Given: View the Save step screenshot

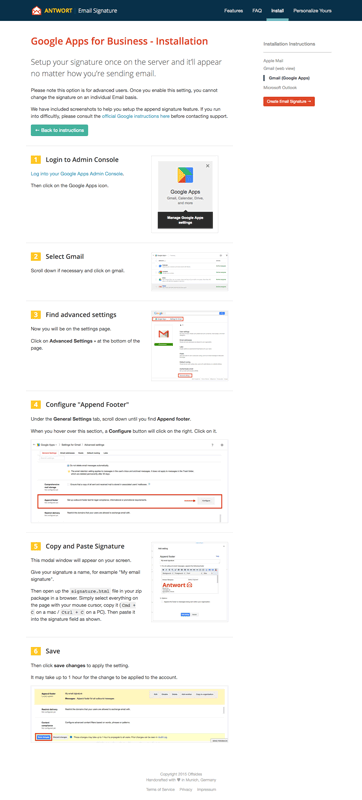Looking at the screenshot, I should (x=130, y=714).
